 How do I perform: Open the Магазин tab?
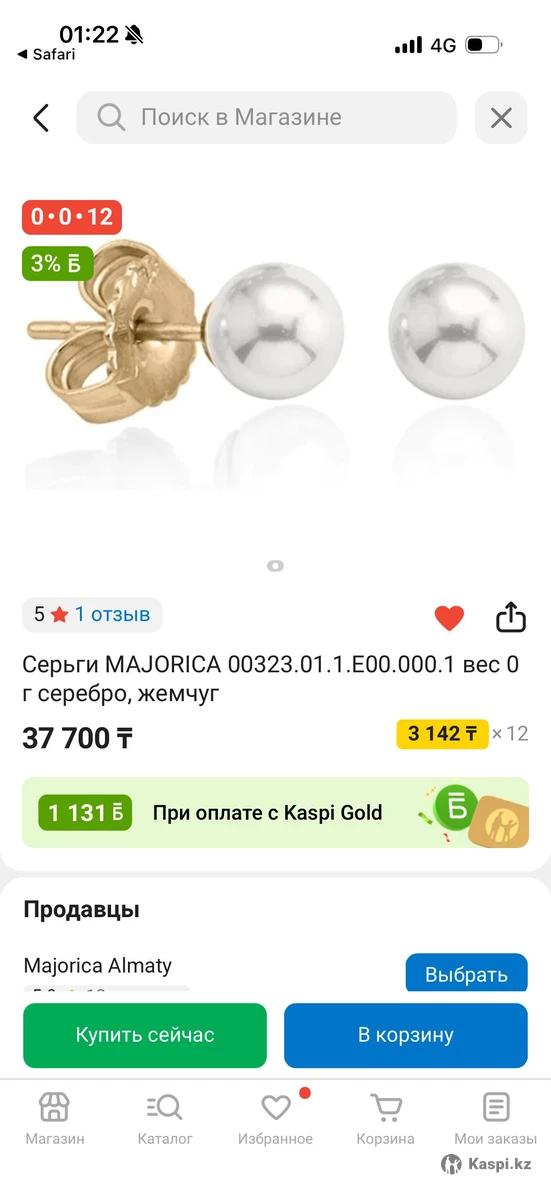coord(55,1118)
